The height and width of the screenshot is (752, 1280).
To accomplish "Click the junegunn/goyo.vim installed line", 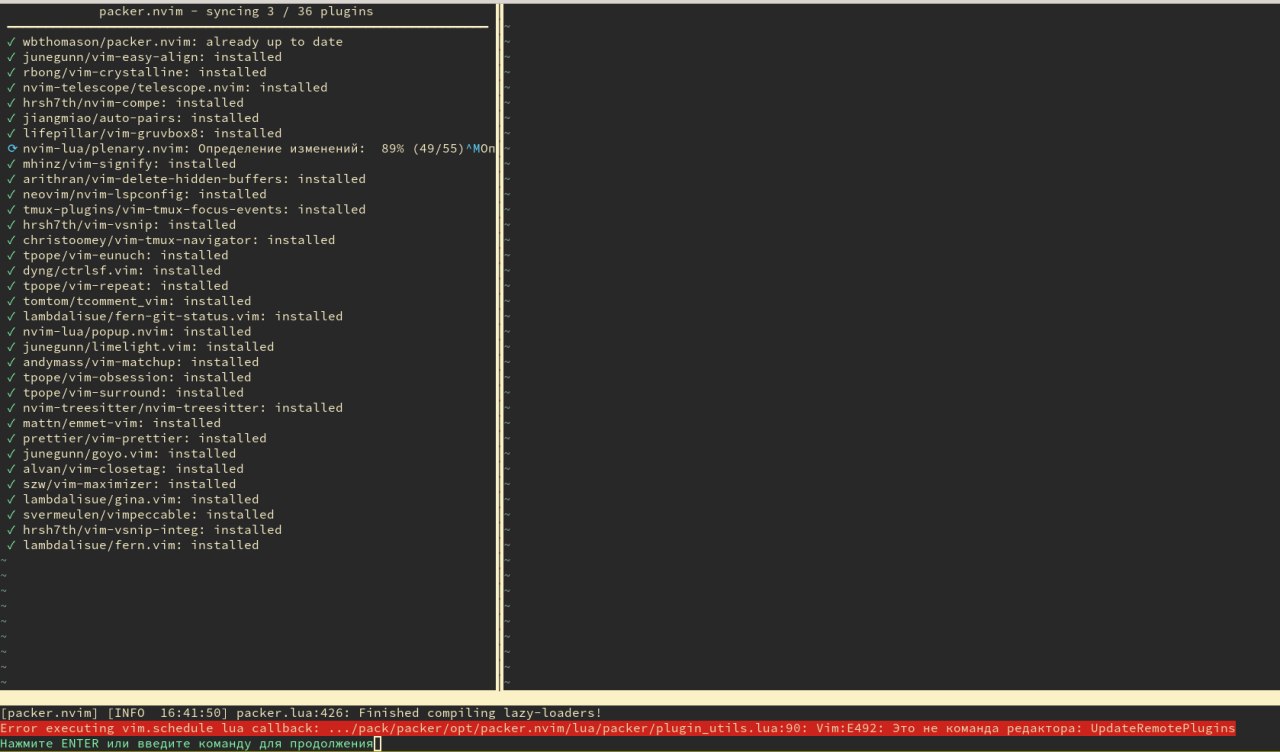I will (121, 453).
